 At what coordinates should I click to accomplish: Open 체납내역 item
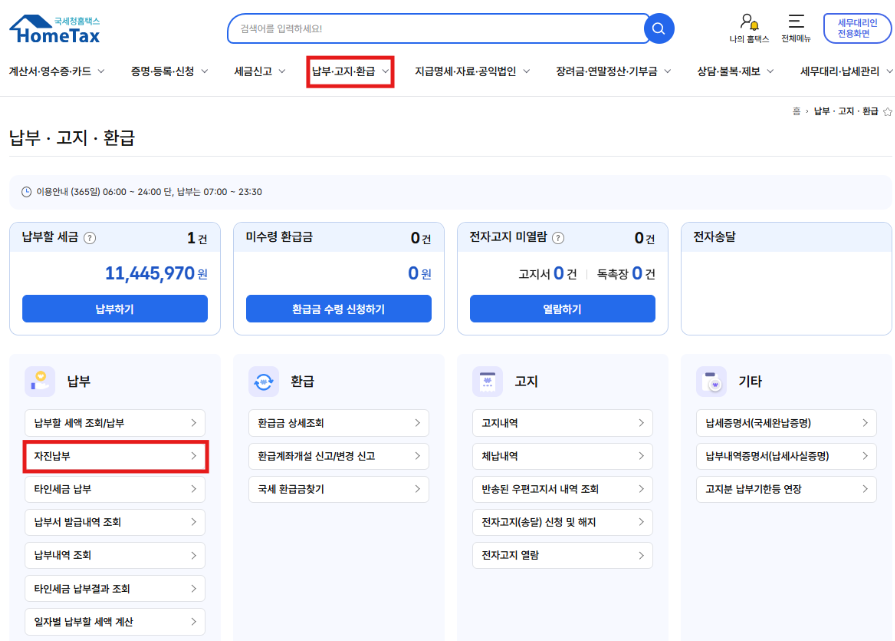point(562,456)
